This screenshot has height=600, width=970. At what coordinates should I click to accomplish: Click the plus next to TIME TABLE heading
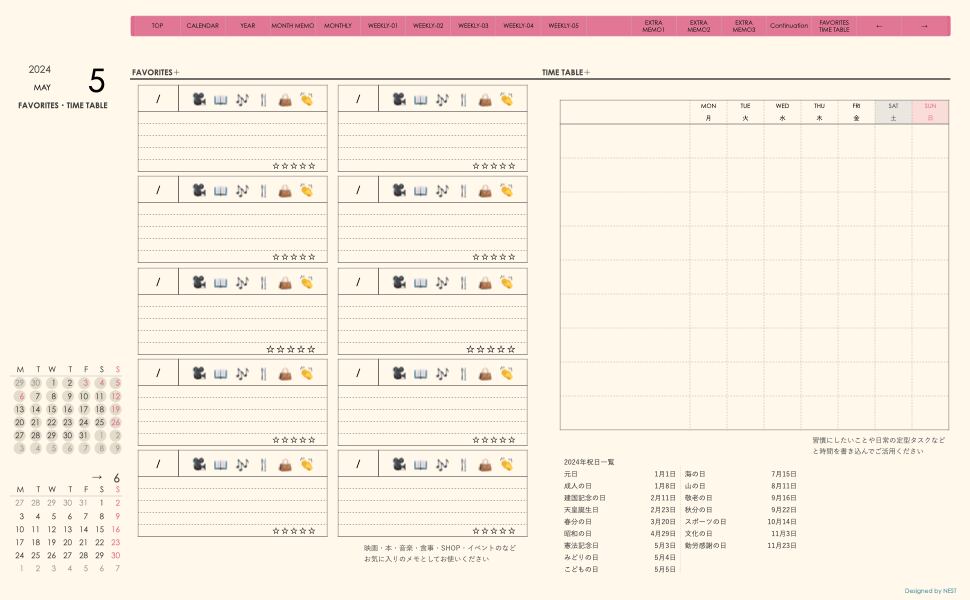pos(587,72)
